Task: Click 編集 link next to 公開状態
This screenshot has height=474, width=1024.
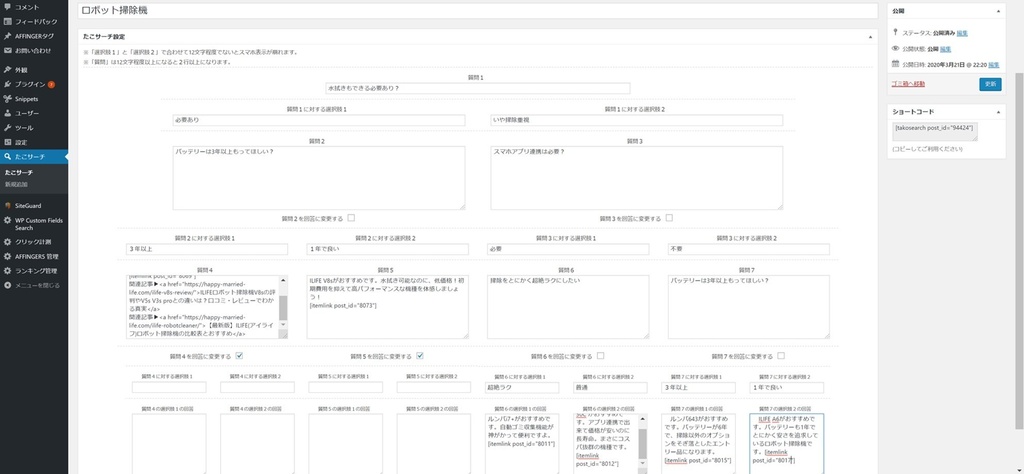Action: [945, 49]
